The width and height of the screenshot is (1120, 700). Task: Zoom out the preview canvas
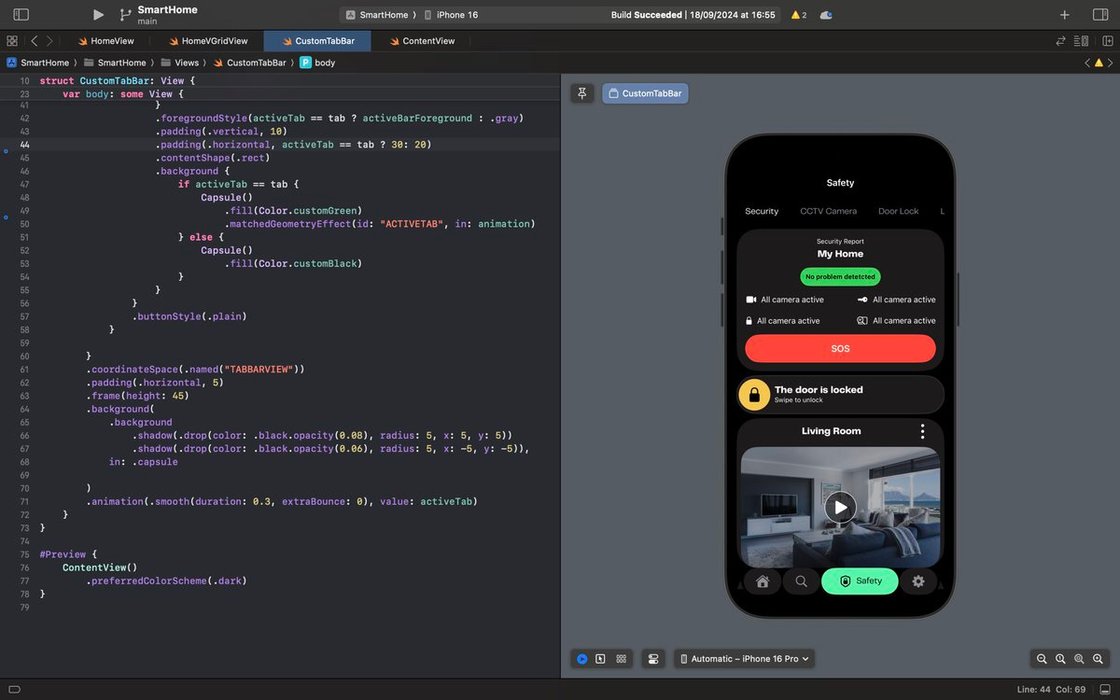(1041, 659)
